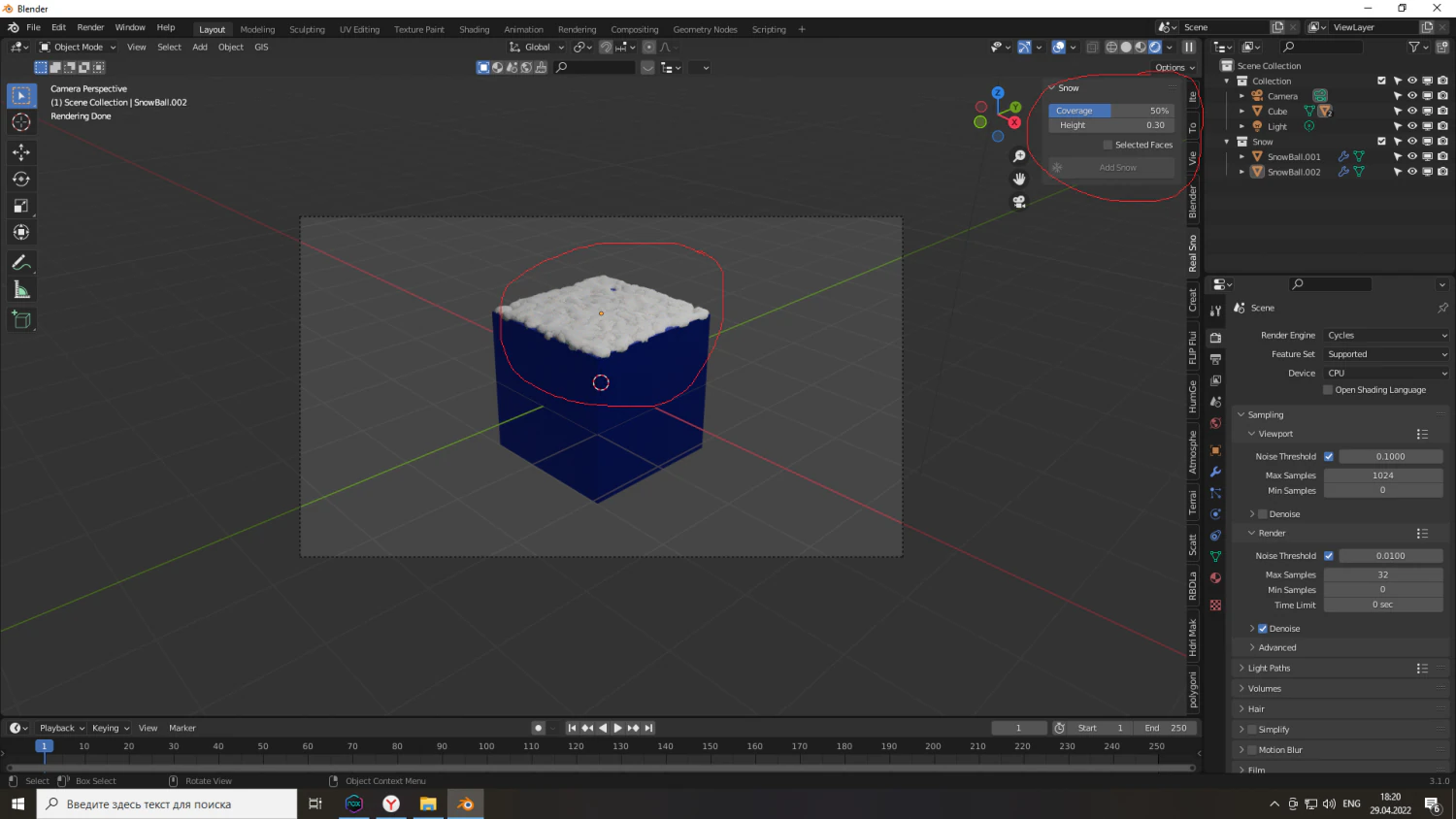Enable the Selected Faces checkbox
The width and height of the screenshot is (1456, 819).
(1108, 145)
